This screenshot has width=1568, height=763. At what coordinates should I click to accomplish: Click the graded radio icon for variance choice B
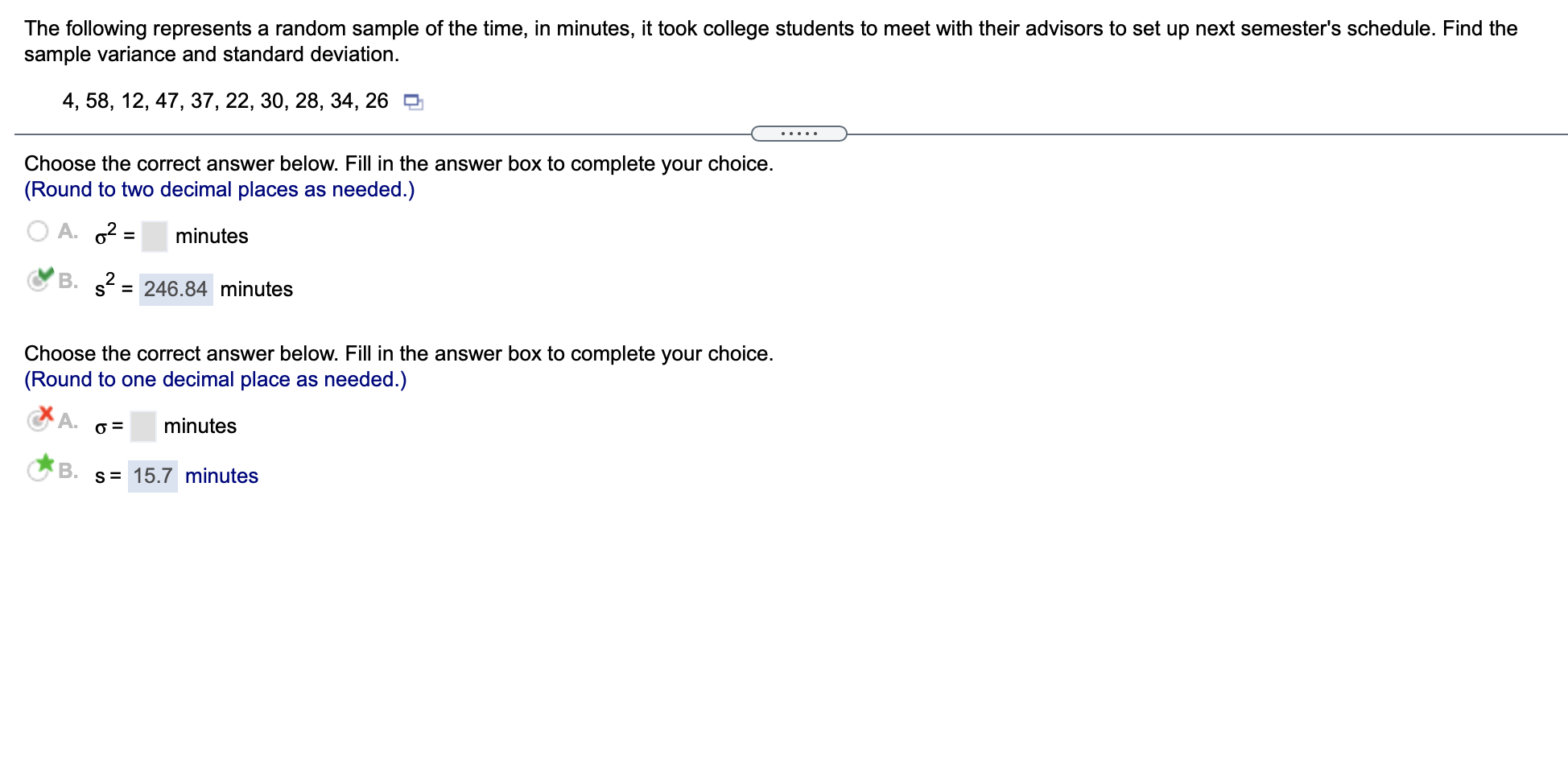coord(38,282)
